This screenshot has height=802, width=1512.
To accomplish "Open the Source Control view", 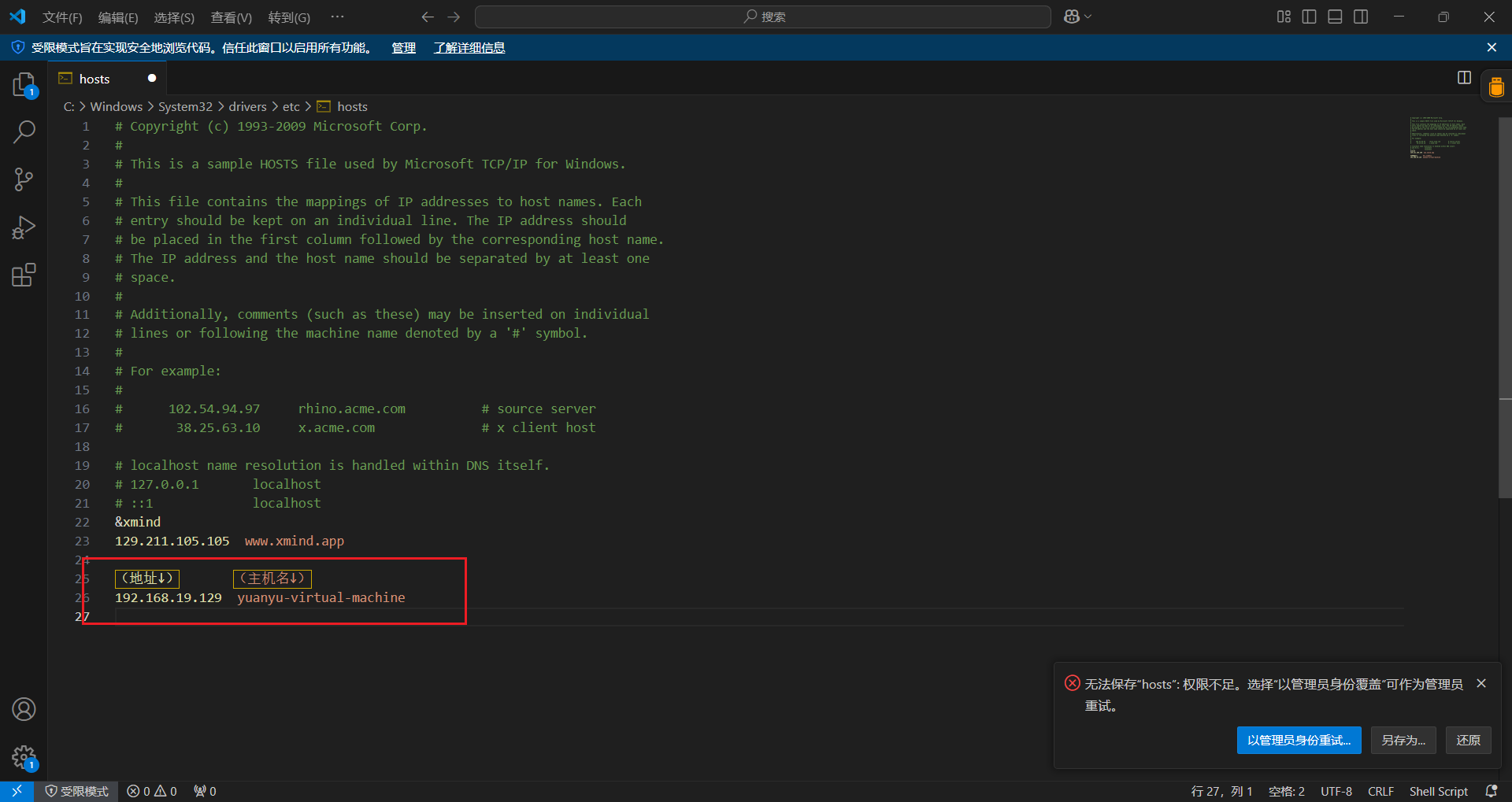I will [24, 179].
